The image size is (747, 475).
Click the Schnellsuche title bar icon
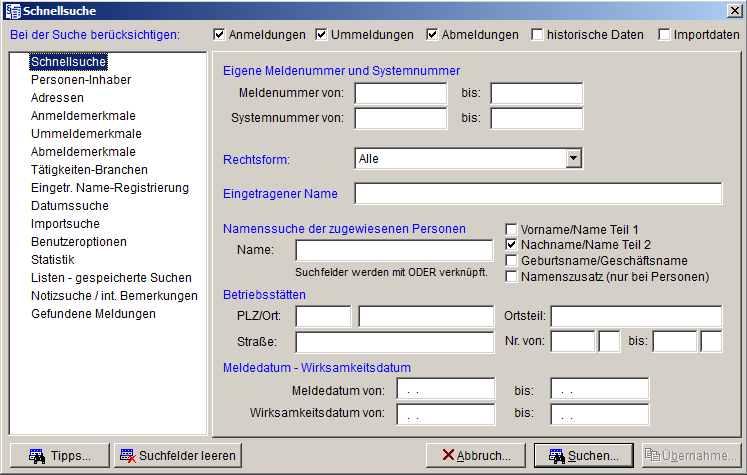tap(11, 10)
